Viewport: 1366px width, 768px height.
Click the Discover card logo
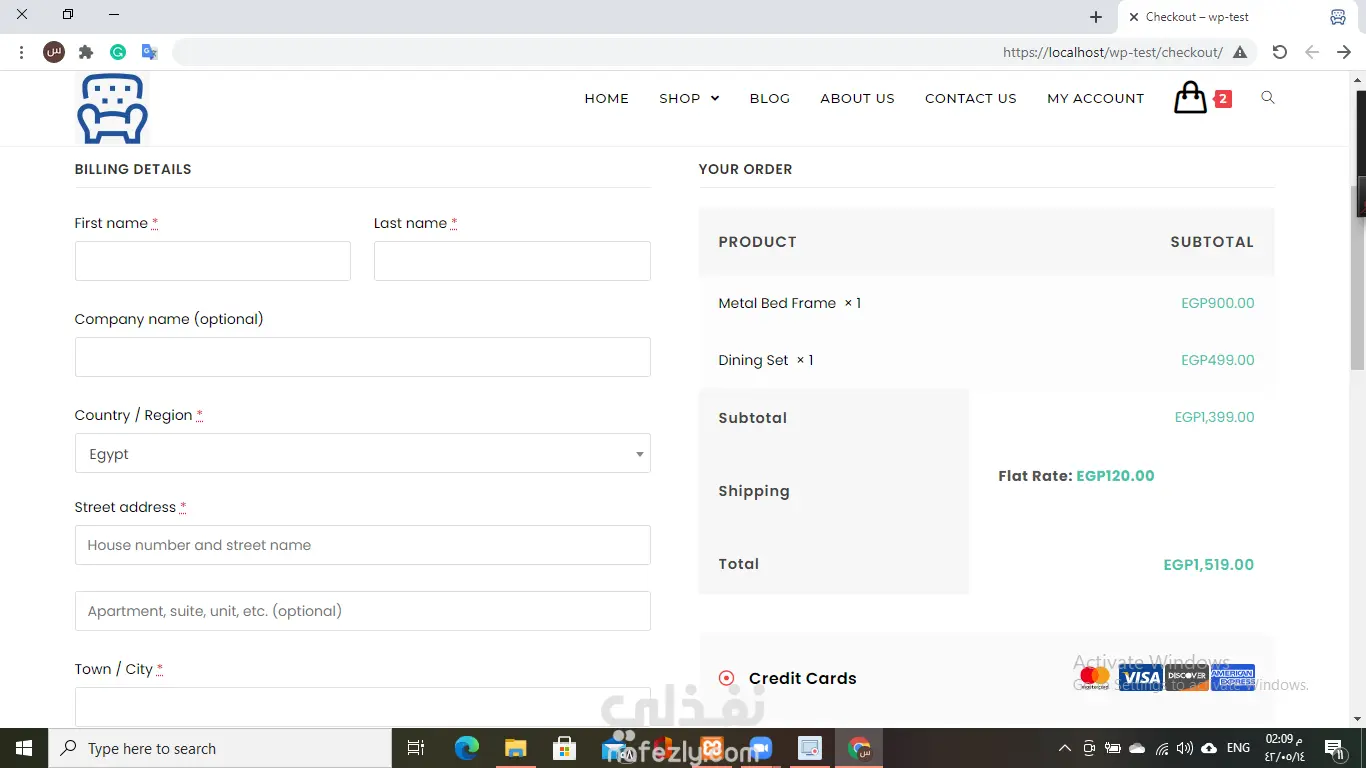(1187, 677)
